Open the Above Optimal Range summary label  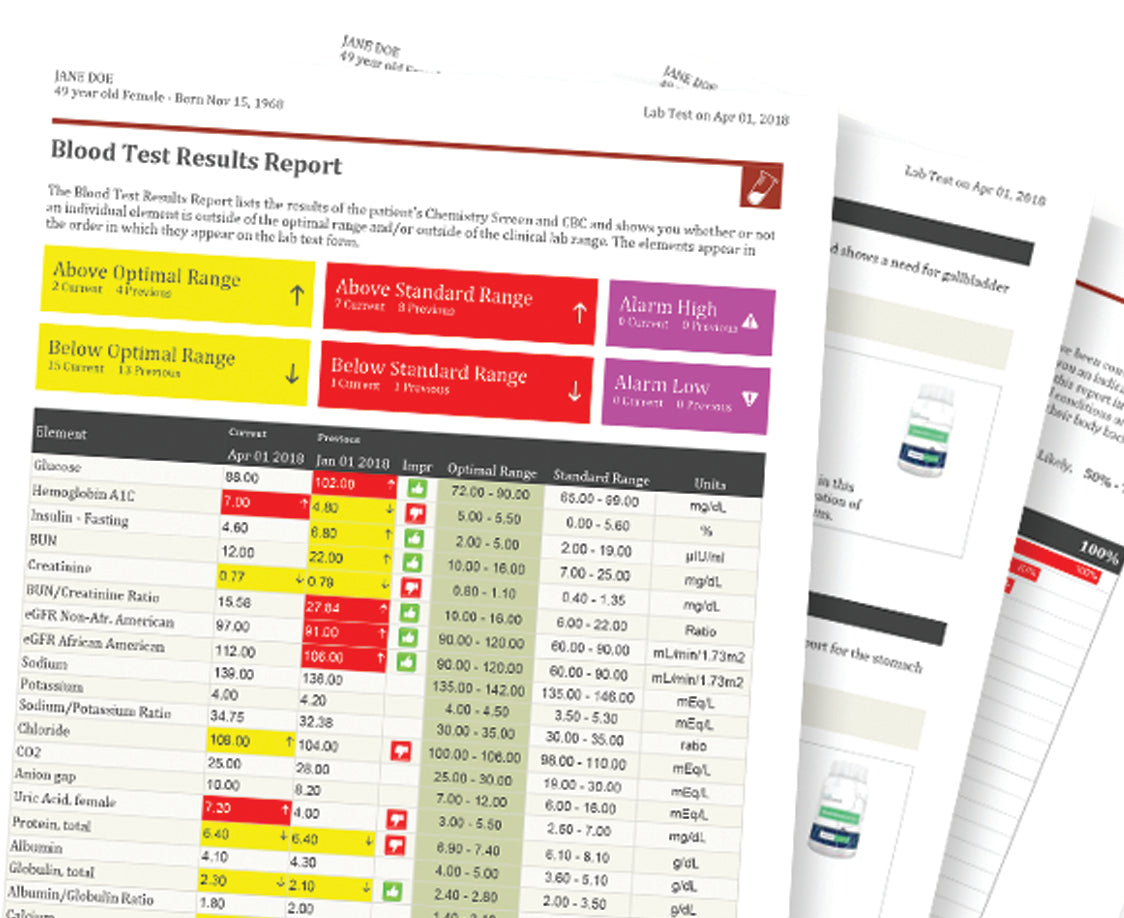[147, 274]
